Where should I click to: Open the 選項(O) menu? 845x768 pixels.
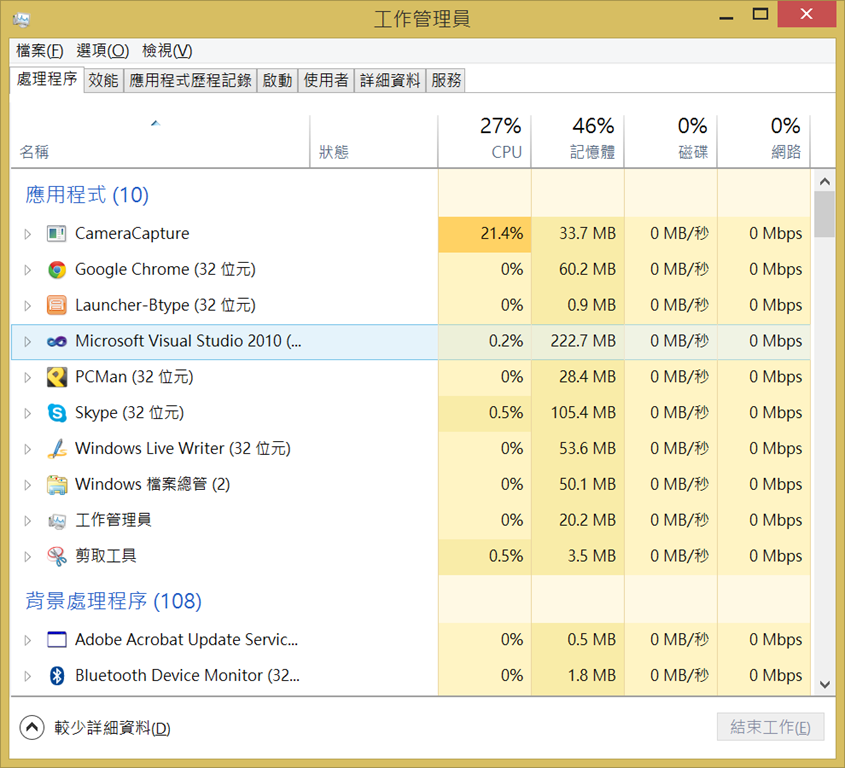[102, 51]
